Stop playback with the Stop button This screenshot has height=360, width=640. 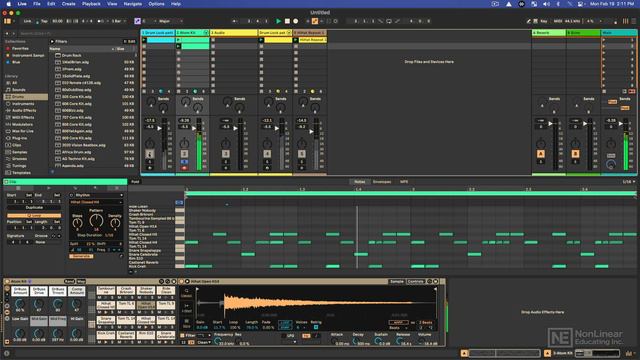(287, 21)
